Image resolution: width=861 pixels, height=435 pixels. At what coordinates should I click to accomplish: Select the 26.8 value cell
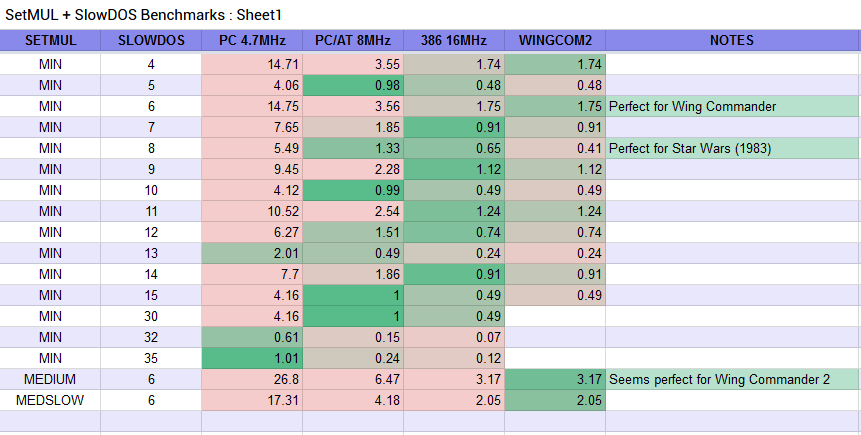[x=252, y=380]
